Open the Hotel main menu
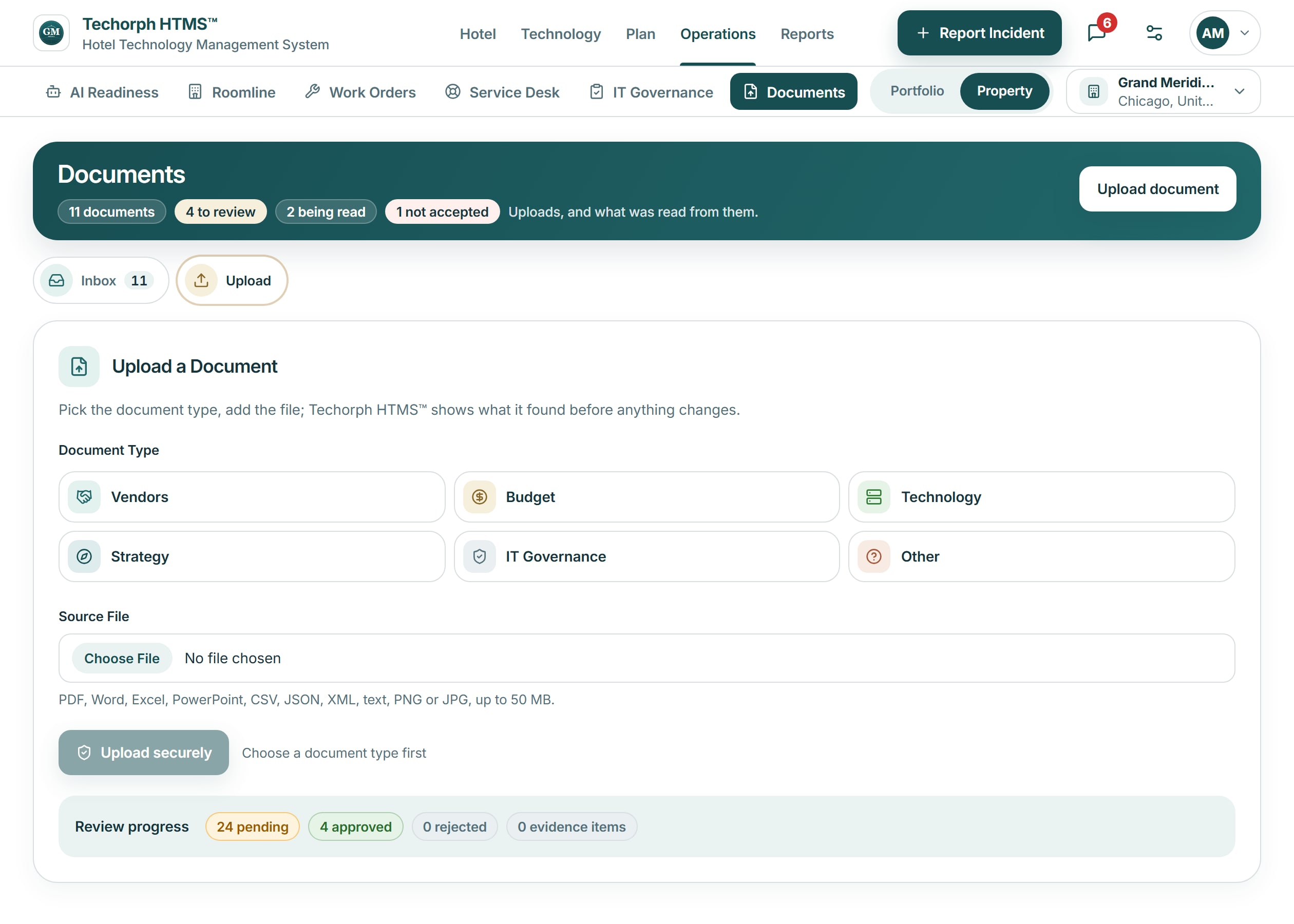This screenshot has width=1294, height=924. [478, 33]
